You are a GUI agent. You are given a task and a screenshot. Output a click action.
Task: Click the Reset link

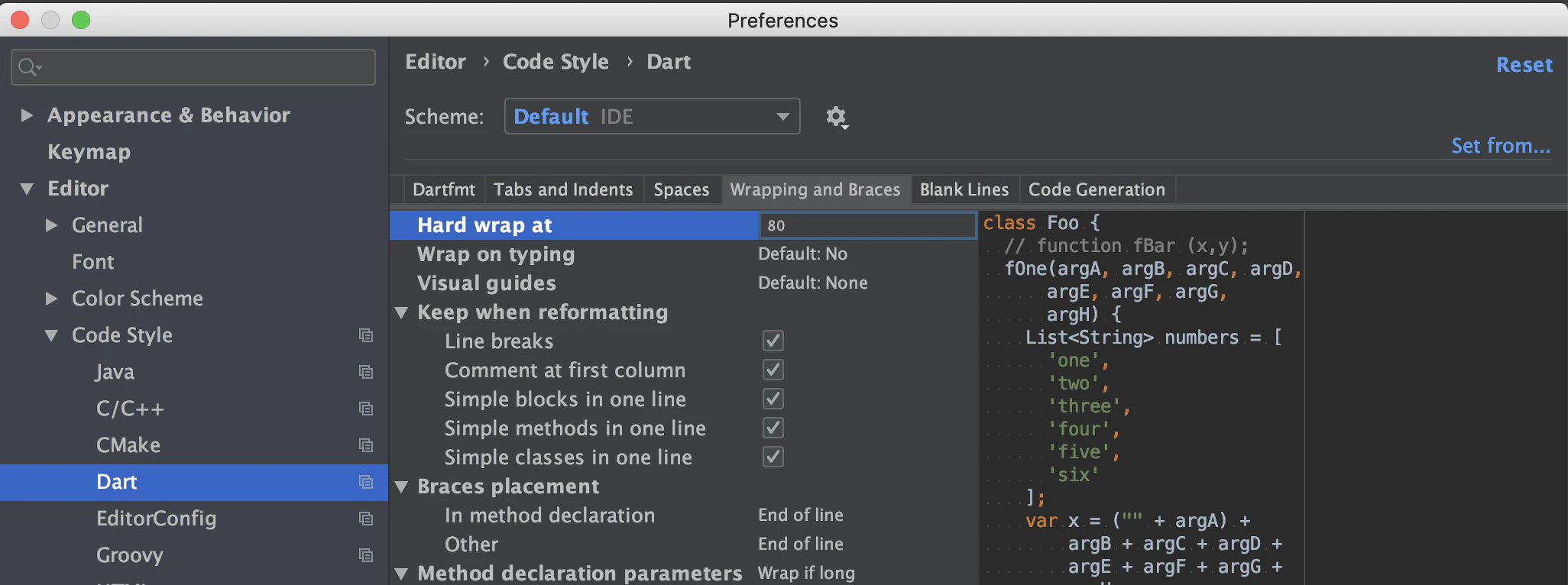1524,65
